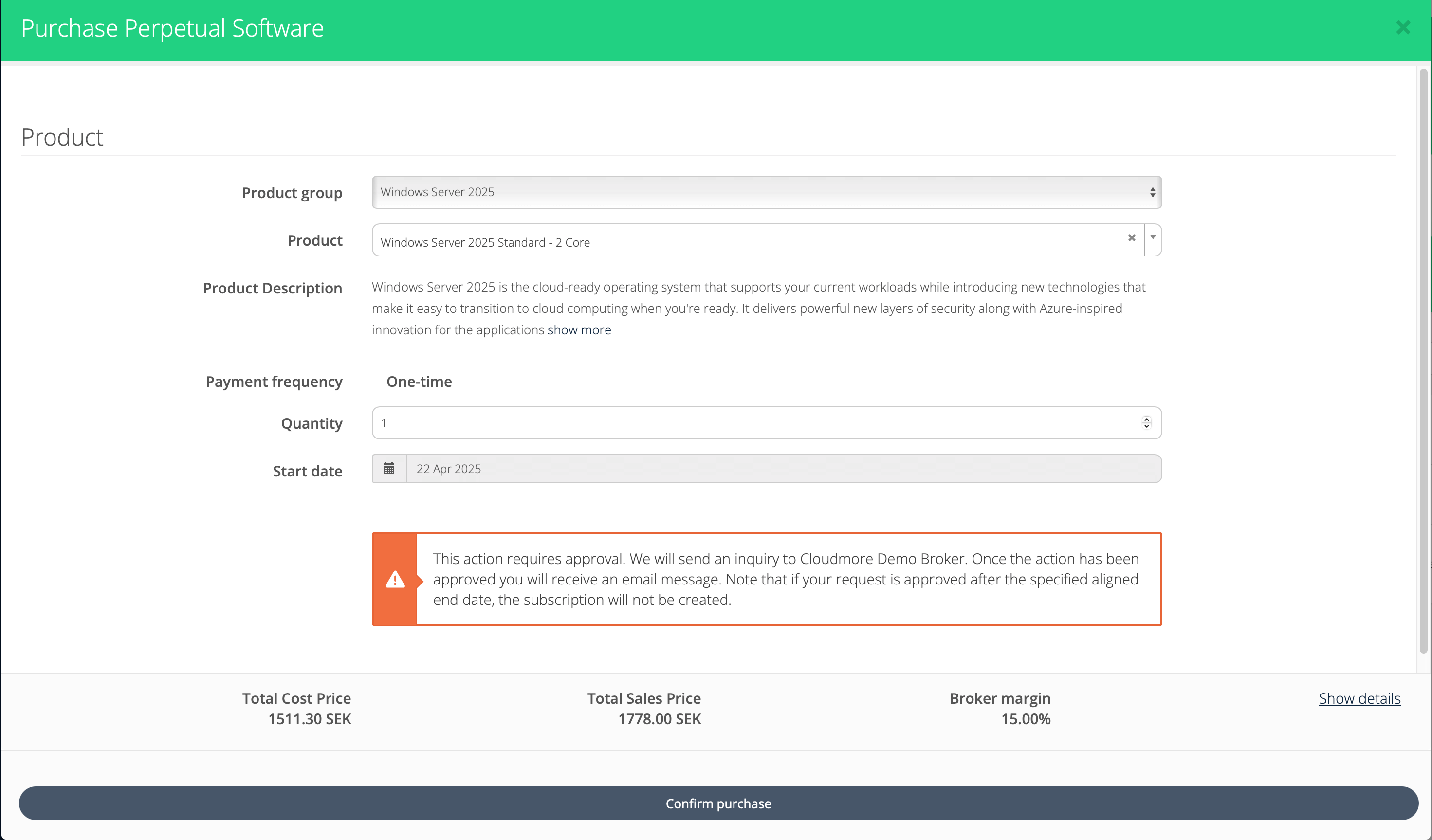
Task: Click the Product Description label
Action: tap(273, 288)
